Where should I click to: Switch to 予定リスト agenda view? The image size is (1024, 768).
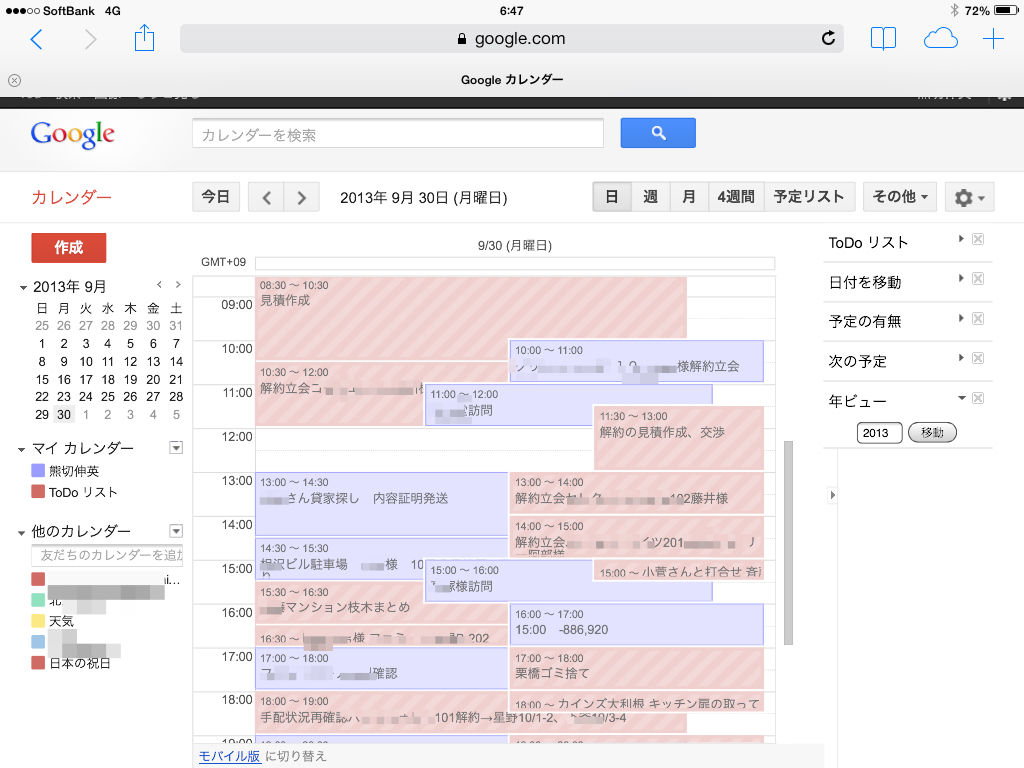click(x=809, y=197)
